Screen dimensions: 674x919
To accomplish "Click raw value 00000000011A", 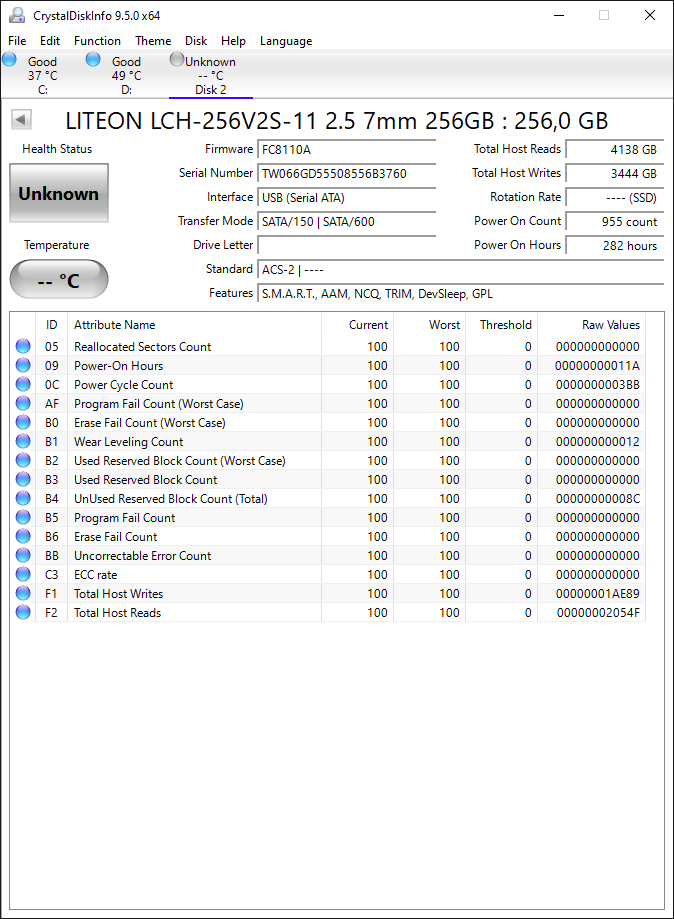I will coord(597,366).
